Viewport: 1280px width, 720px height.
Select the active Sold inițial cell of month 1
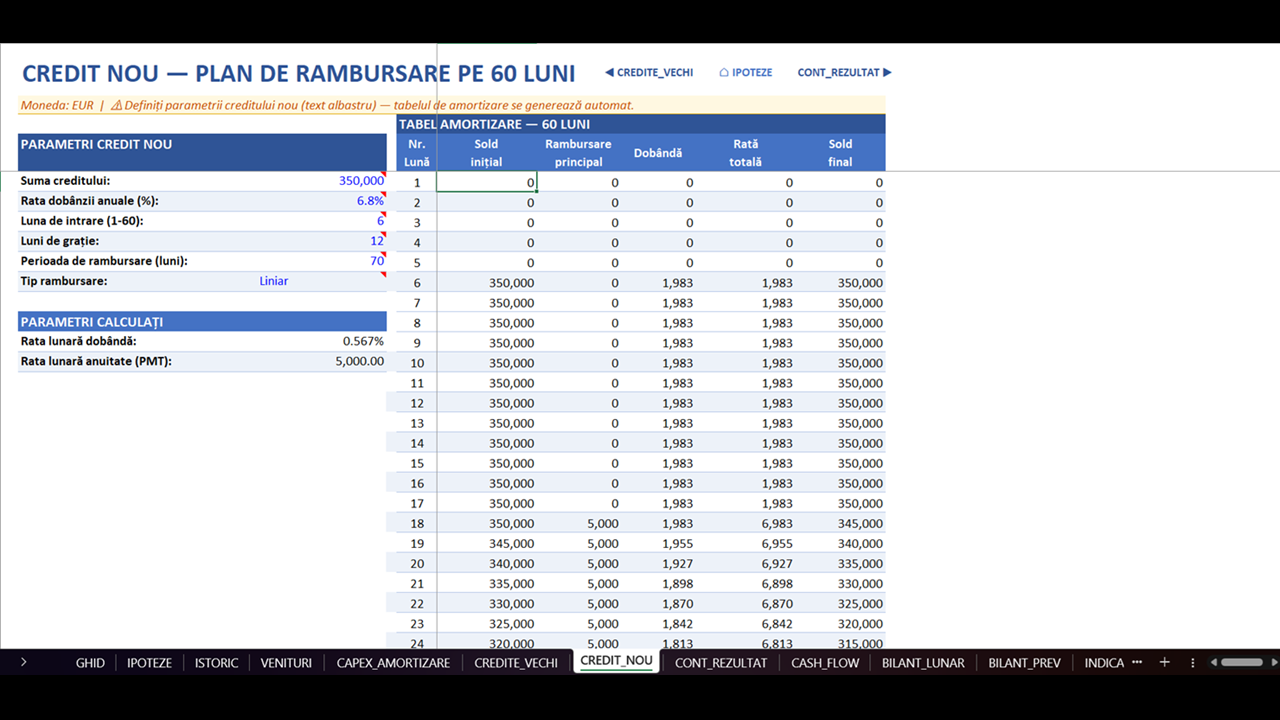(487, 182)
